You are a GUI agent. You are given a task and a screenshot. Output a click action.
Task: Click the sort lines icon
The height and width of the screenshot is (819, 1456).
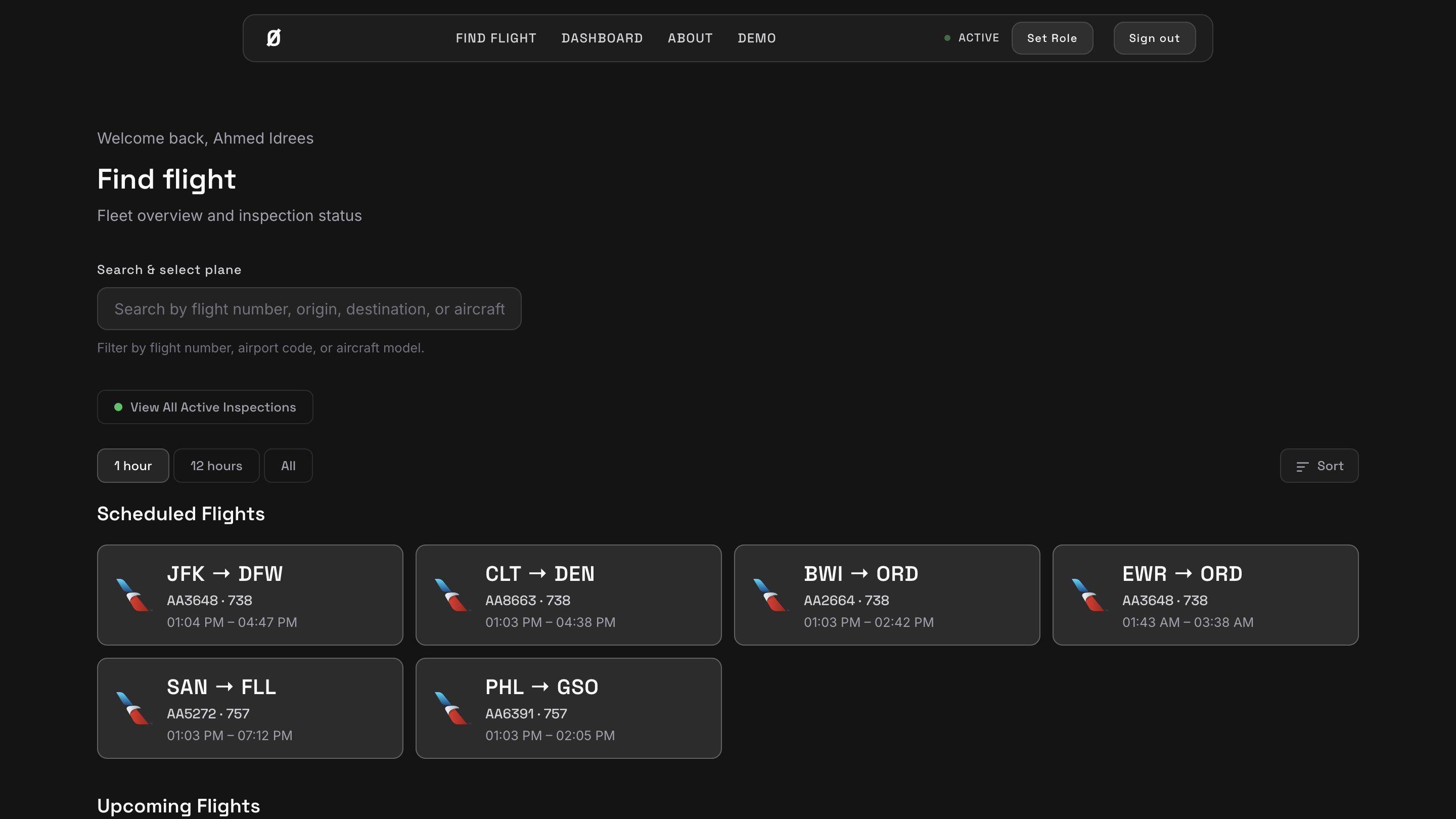click(1302, 466)
